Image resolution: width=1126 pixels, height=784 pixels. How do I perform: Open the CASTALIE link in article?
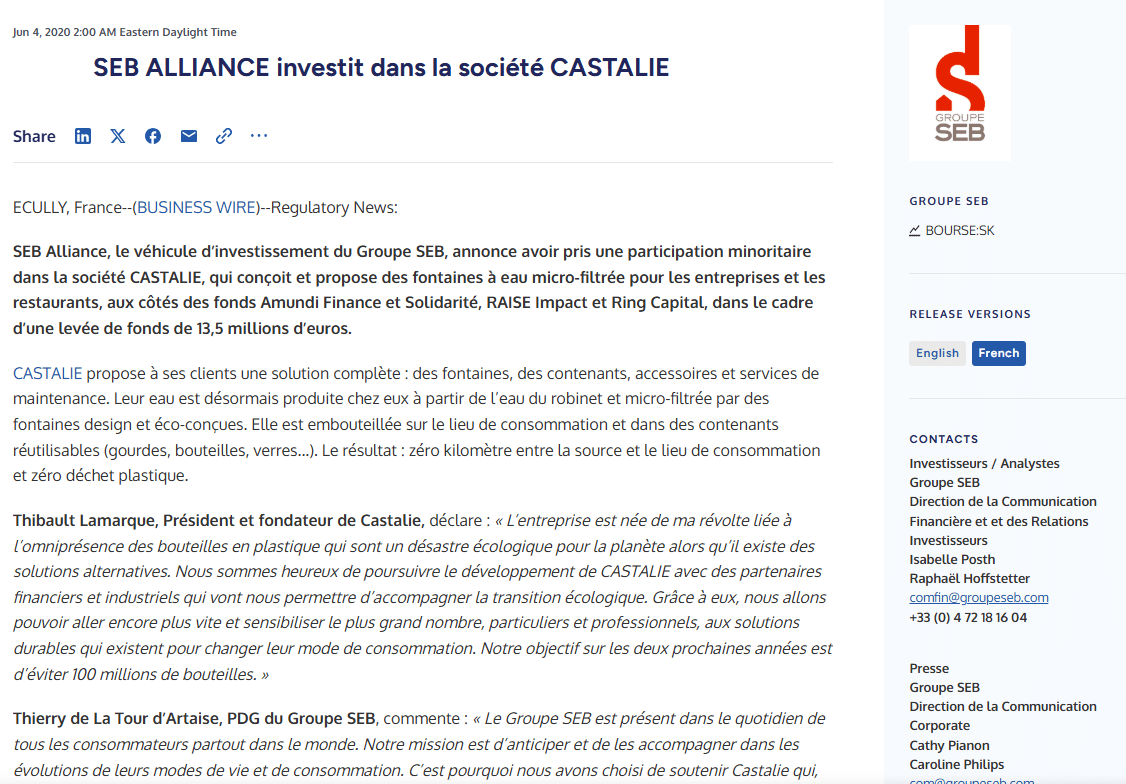pyautogui.click(x=47, y=373)
